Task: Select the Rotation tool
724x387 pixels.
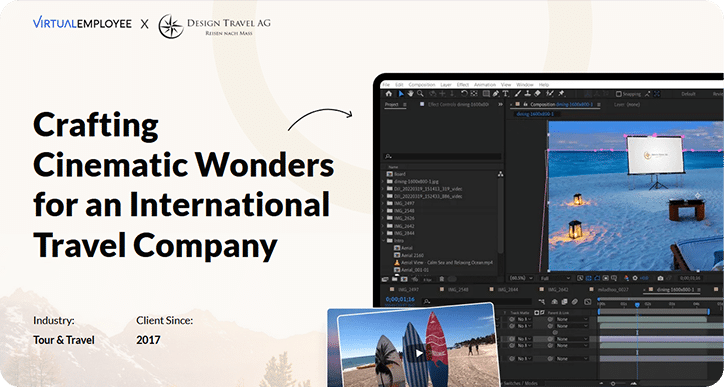Action: pyautogui.click(x=464, y=93)
